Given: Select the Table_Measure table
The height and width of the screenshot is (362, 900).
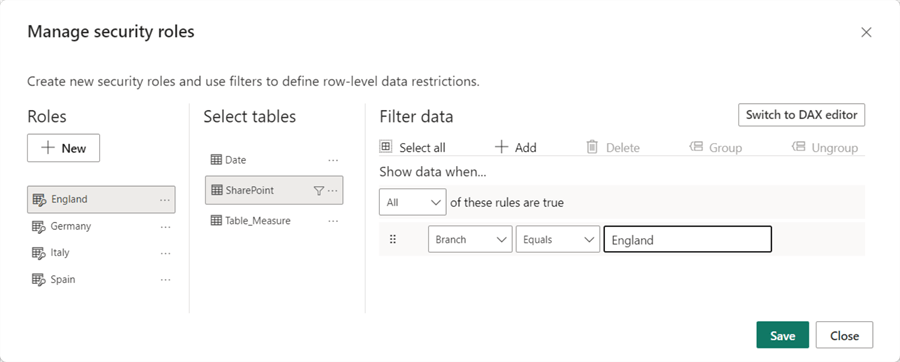Looking at the screenshot, I should pyautogui.click(x=274, y=221).
